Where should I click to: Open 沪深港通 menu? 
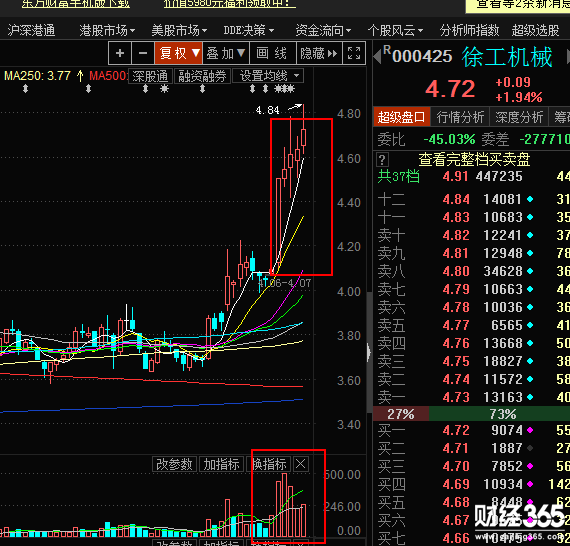click(x=31, y=30)
